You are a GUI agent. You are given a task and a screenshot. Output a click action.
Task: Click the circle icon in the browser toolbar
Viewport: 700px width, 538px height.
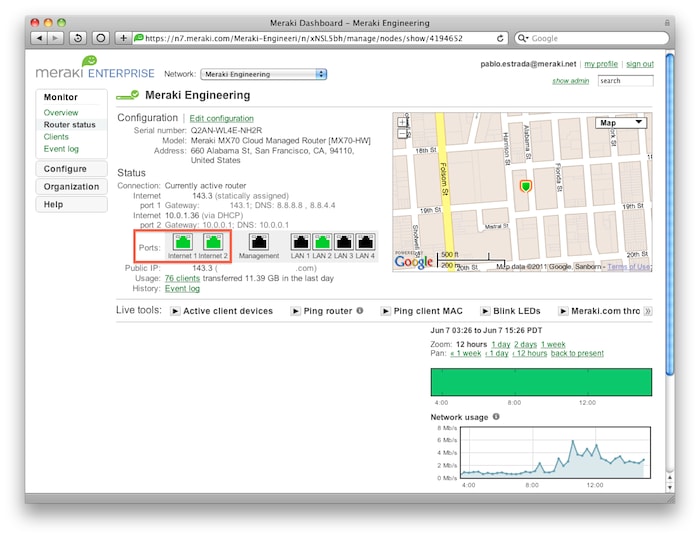[101, 38]
